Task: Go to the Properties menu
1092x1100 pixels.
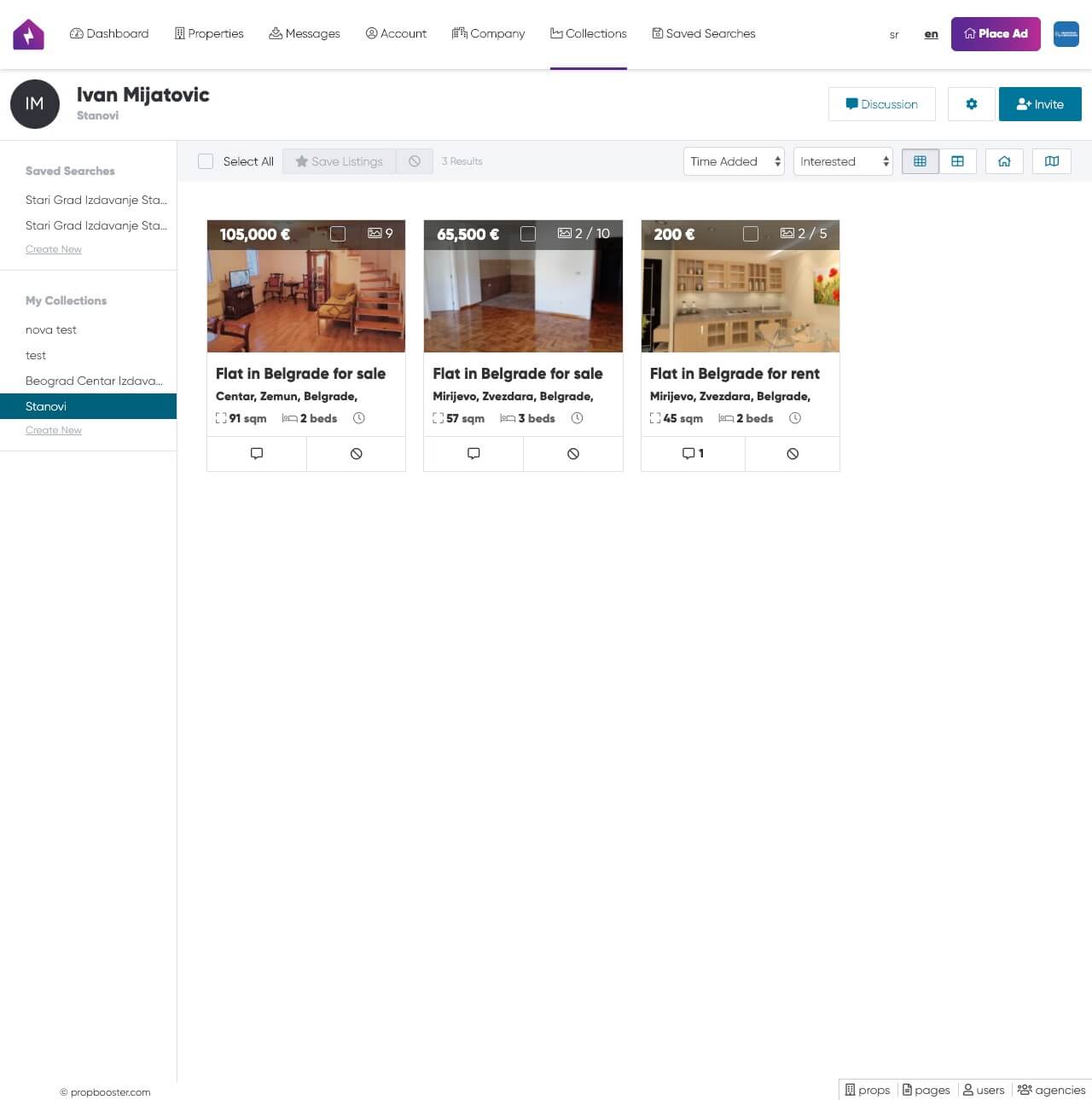Action: (209, 34)
